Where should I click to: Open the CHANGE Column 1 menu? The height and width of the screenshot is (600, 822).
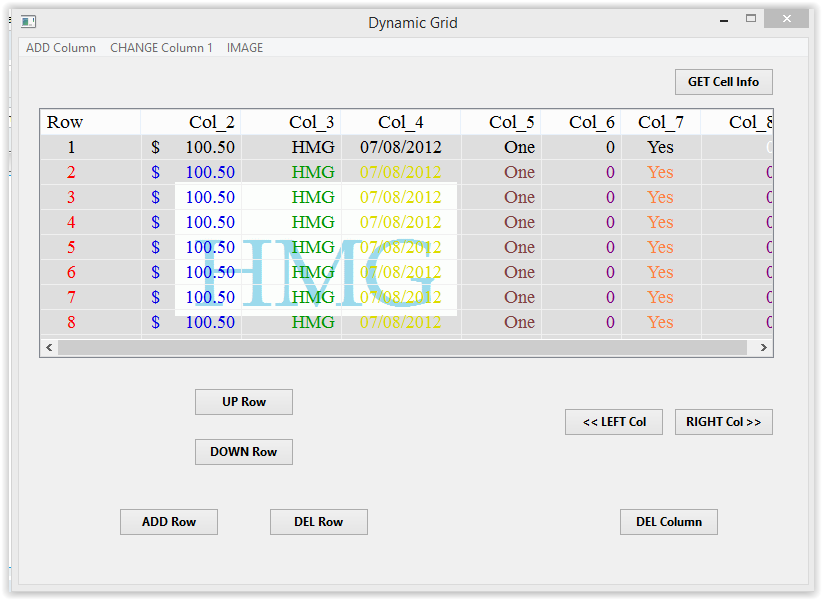click(161, 48)
